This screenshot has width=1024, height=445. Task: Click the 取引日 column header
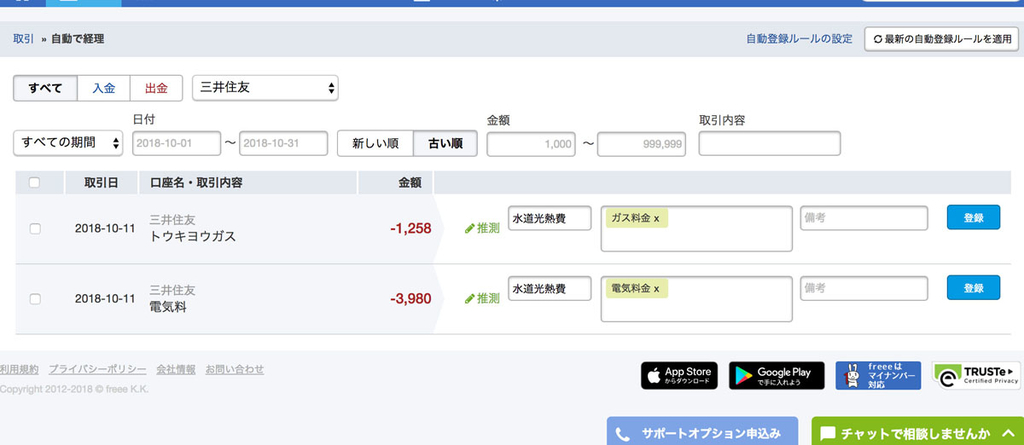tap(101, 183)
